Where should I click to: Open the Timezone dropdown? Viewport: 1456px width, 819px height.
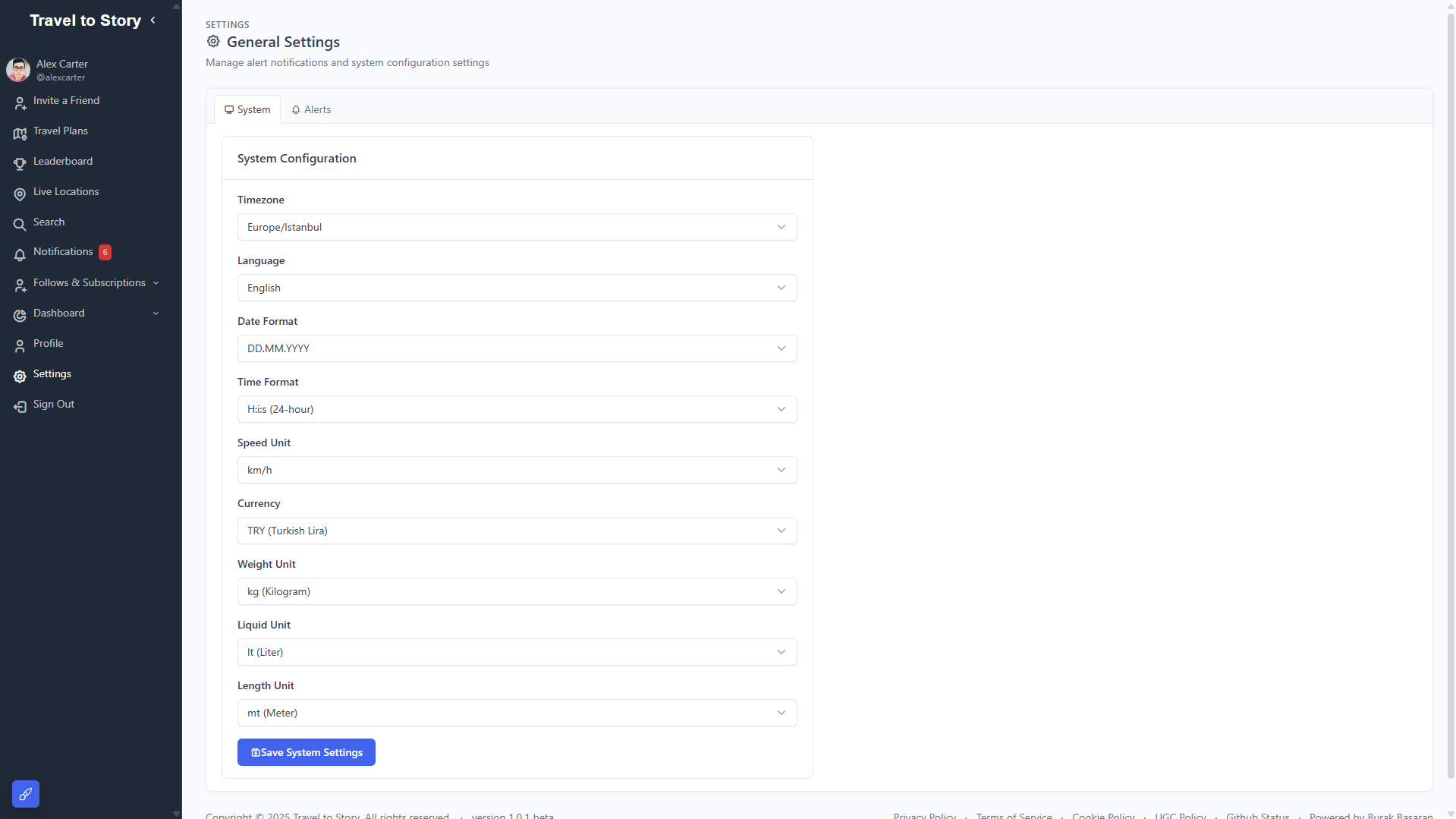tap(517, 227)
